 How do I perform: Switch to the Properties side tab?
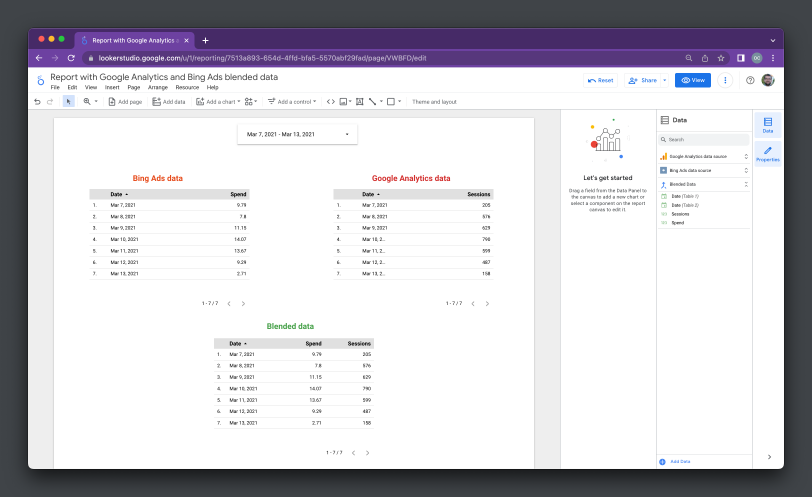click(x=768, y=154)
